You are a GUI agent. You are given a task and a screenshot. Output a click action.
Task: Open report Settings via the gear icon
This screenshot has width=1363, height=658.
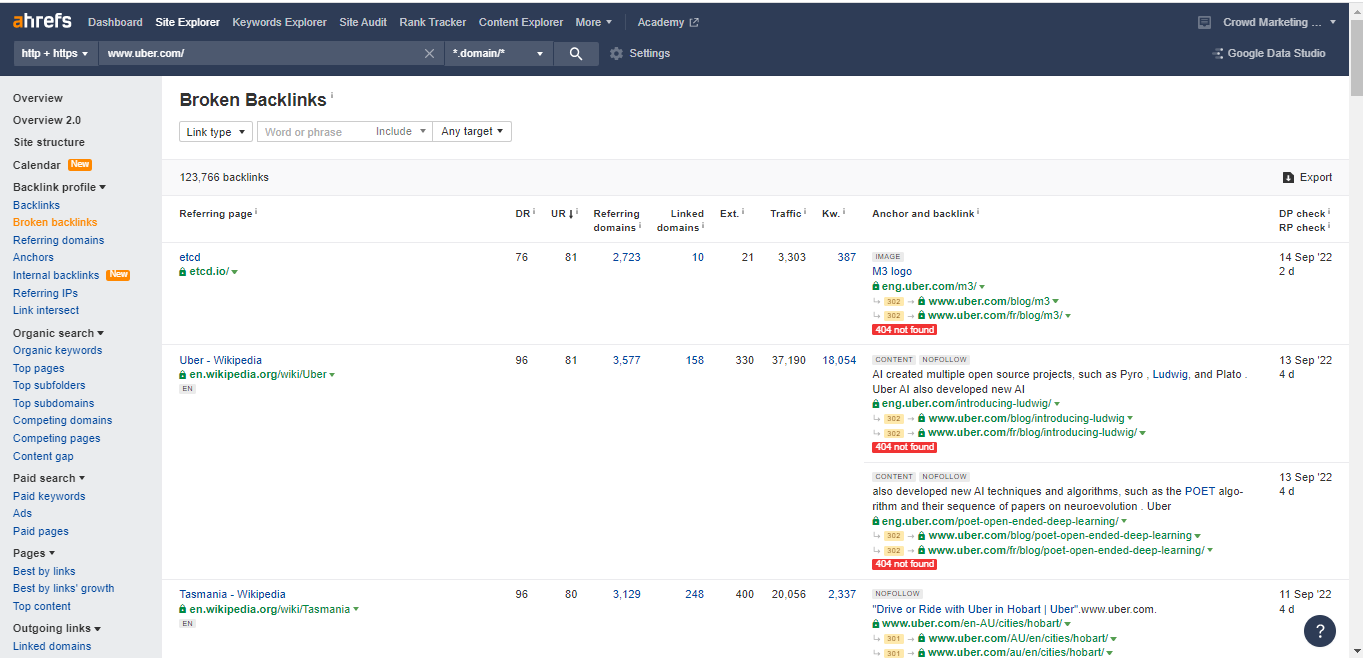pyautogui.click(x=616, y=53)
